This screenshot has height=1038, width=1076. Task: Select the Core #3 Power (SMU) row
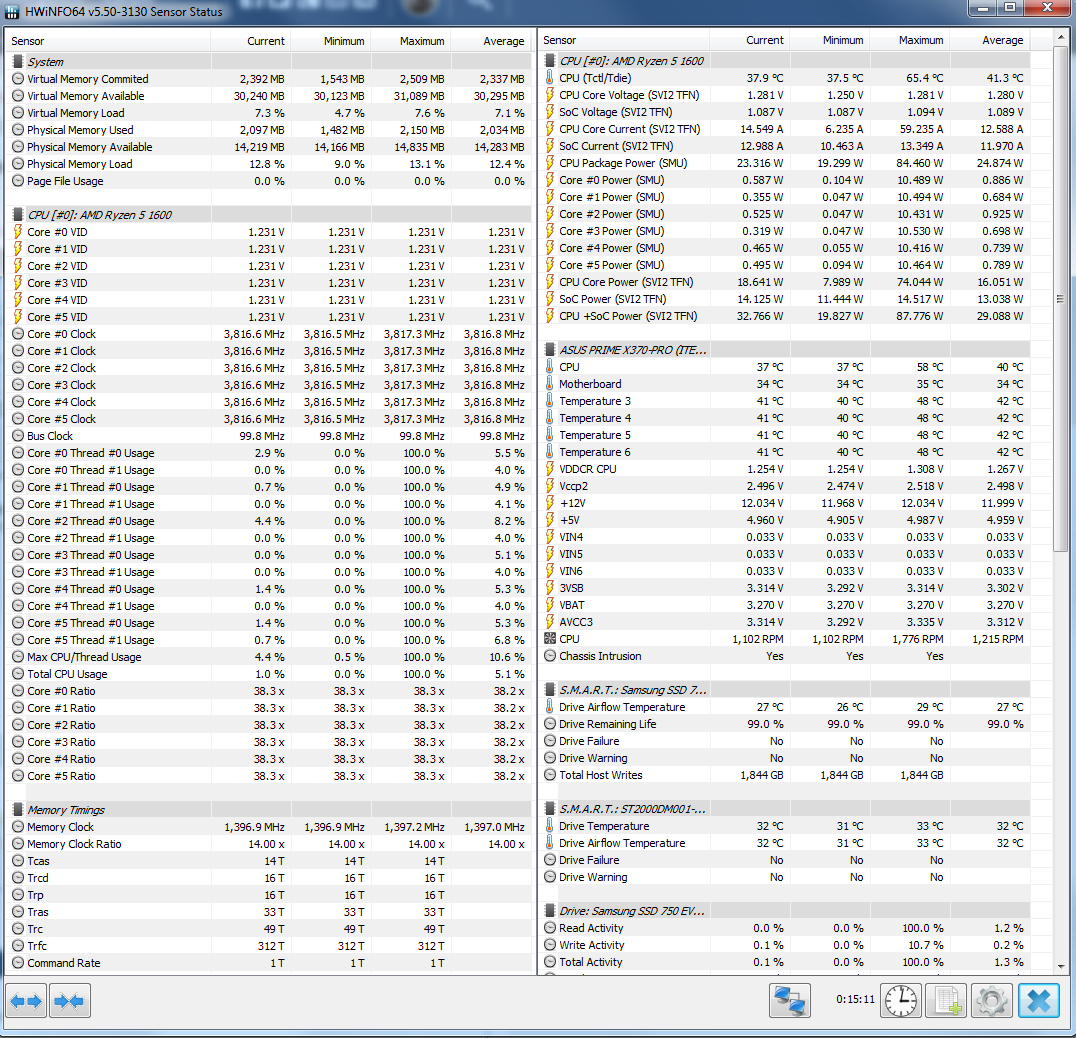(784, 231)
